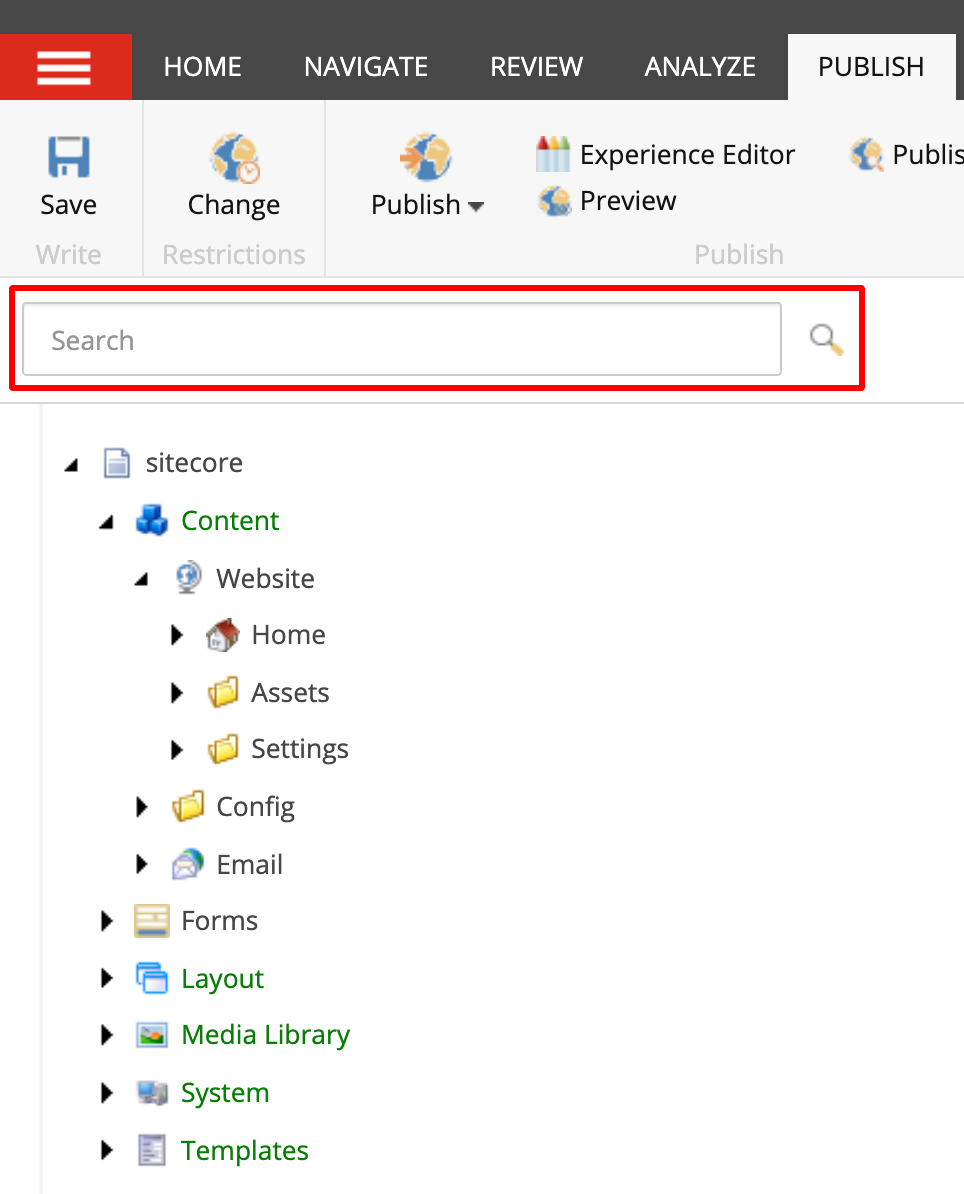This screenshot has width=964, height=1194.
Task: Click the Templates sheet icon
Action: (x=152, y=1150)
